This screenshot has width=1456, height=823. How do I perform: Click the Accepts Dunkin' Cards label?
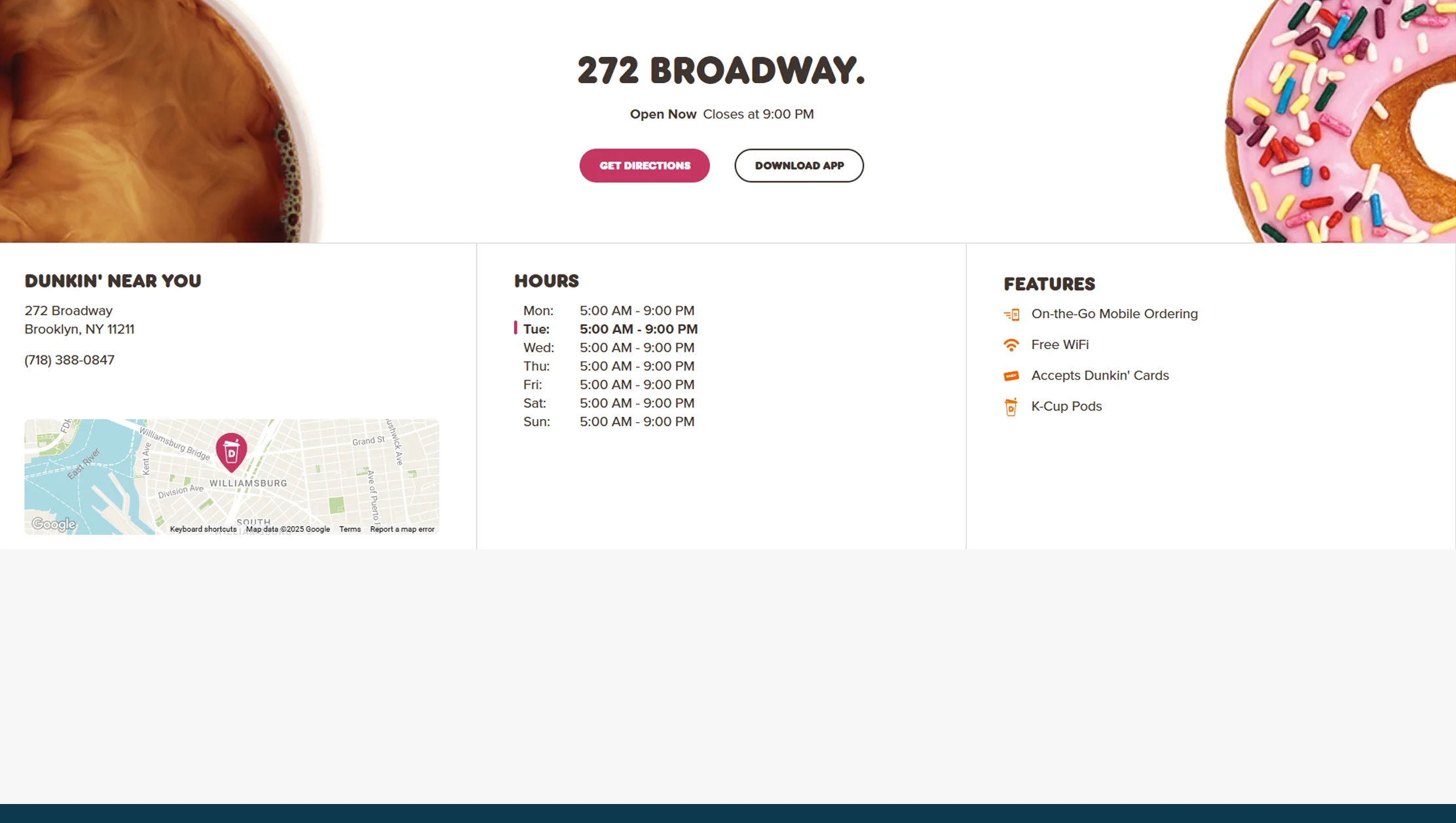(x=1100, y=376)
